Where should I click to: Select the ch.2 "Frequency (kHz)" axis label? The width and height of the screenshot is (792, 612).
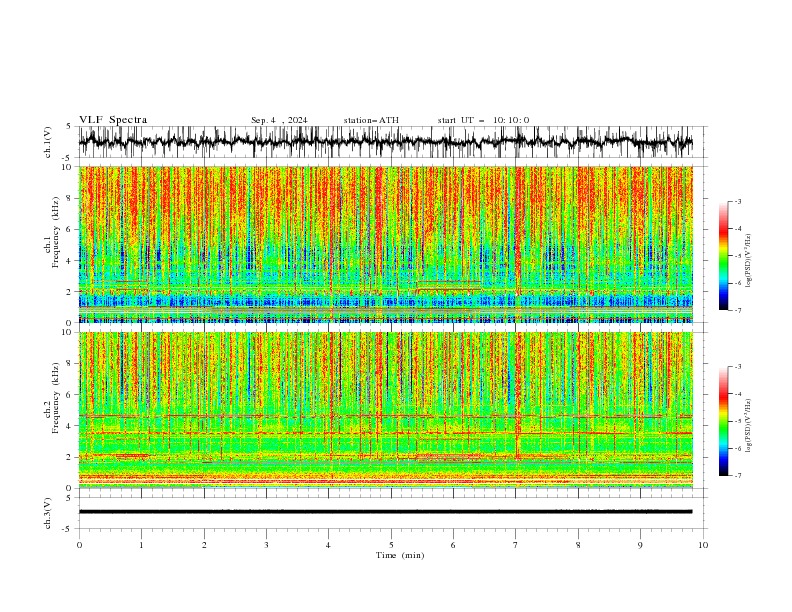coord(56,397)
